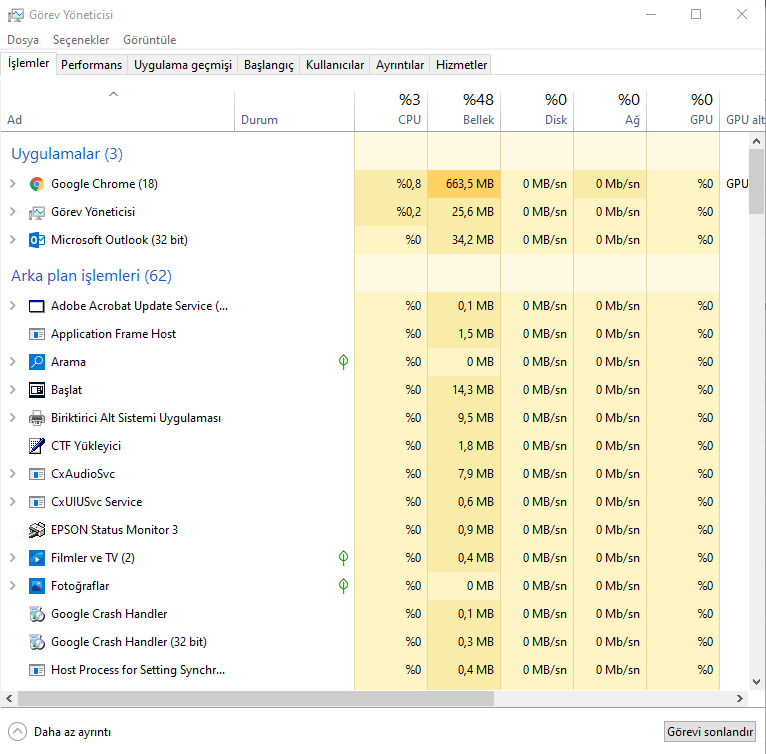Switch to the Performans tab
This screenshot has height=754, width=766.
click(91, 65)
